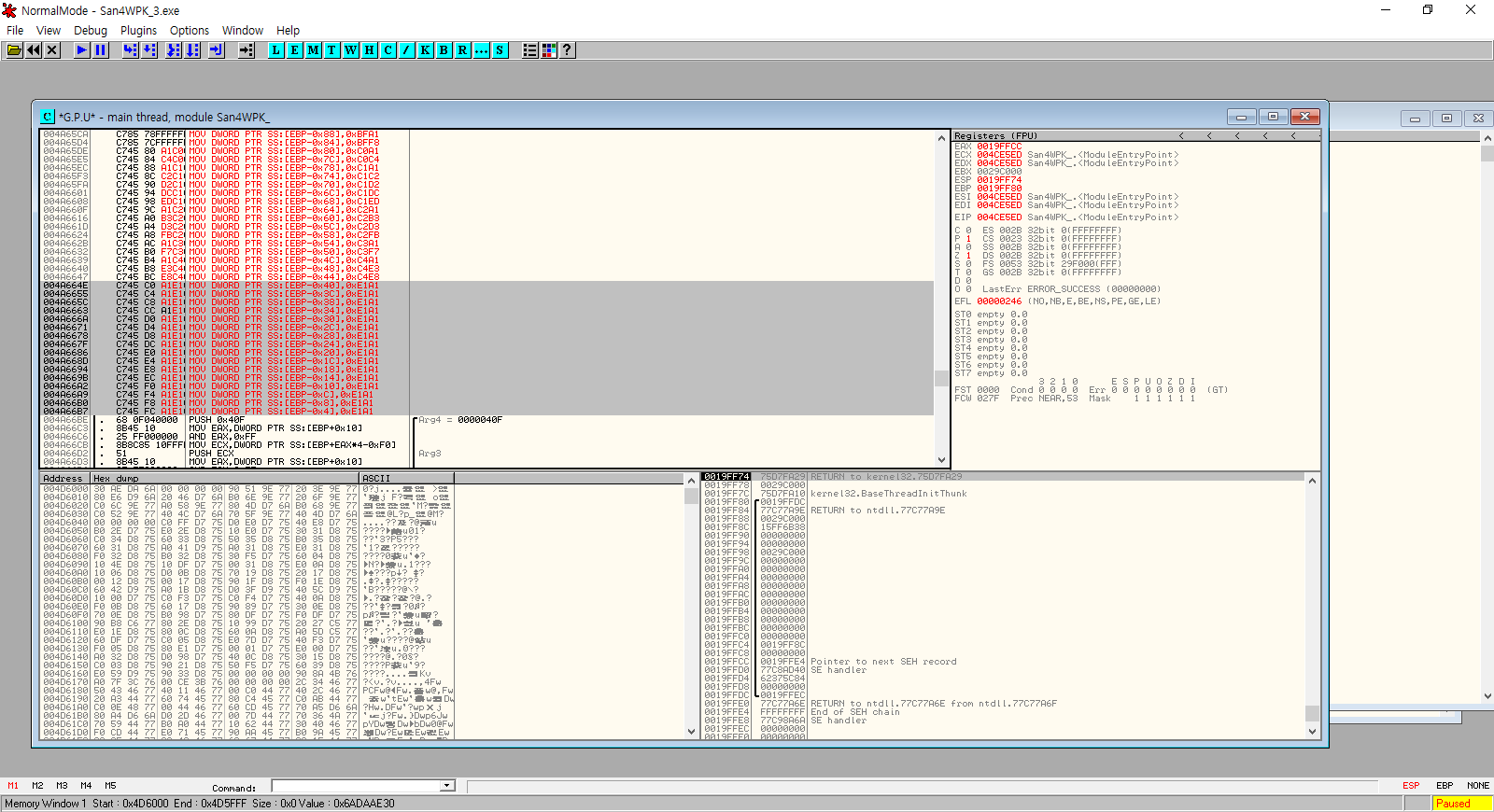The width and height of the screenshot is (1494, 812).
Task: Run the program with the play icon
Action: coord(82,50)
